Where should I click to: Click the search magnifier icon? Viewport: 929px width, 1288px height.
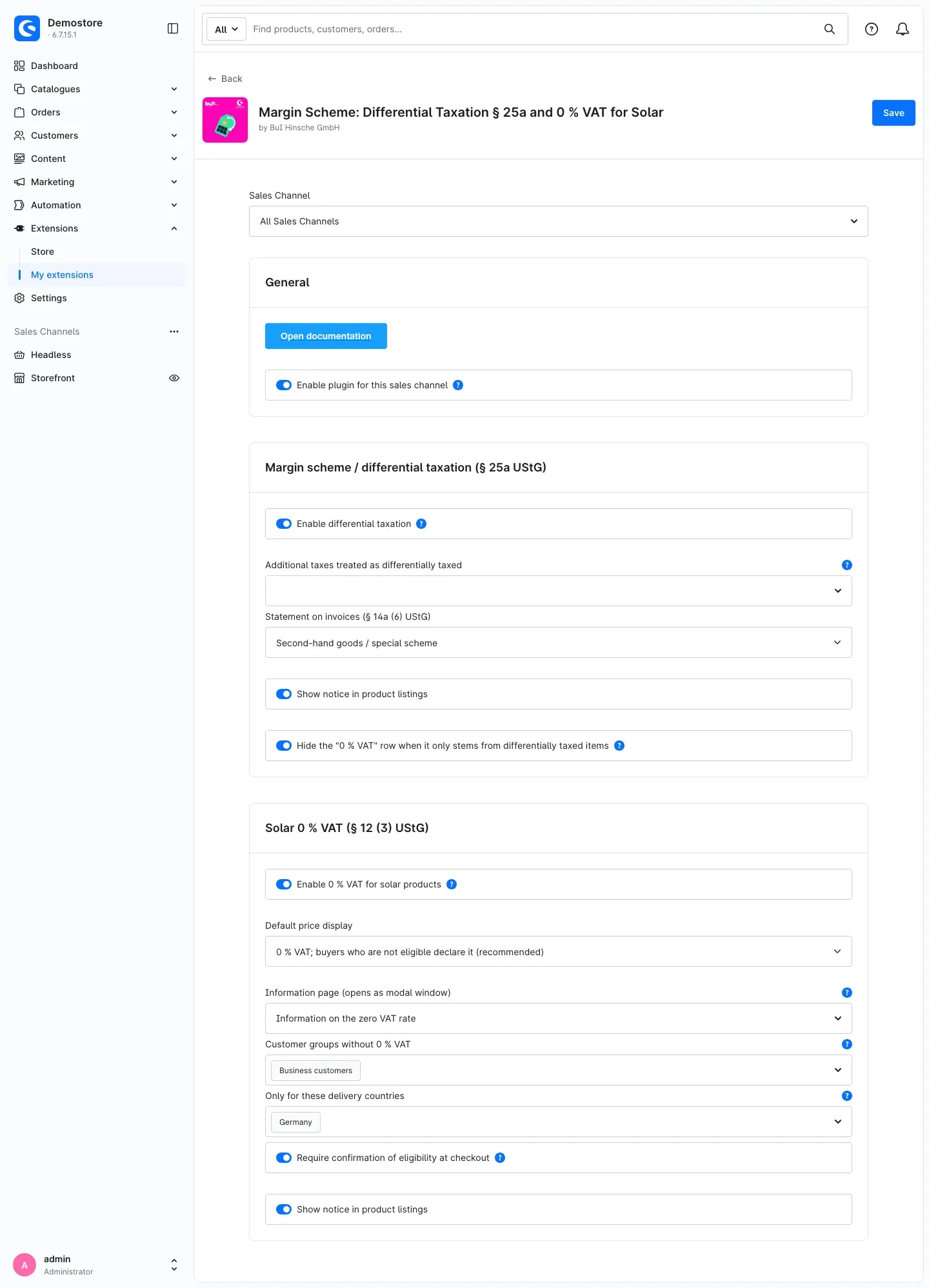pyautogui.click(x=830, y=29)
